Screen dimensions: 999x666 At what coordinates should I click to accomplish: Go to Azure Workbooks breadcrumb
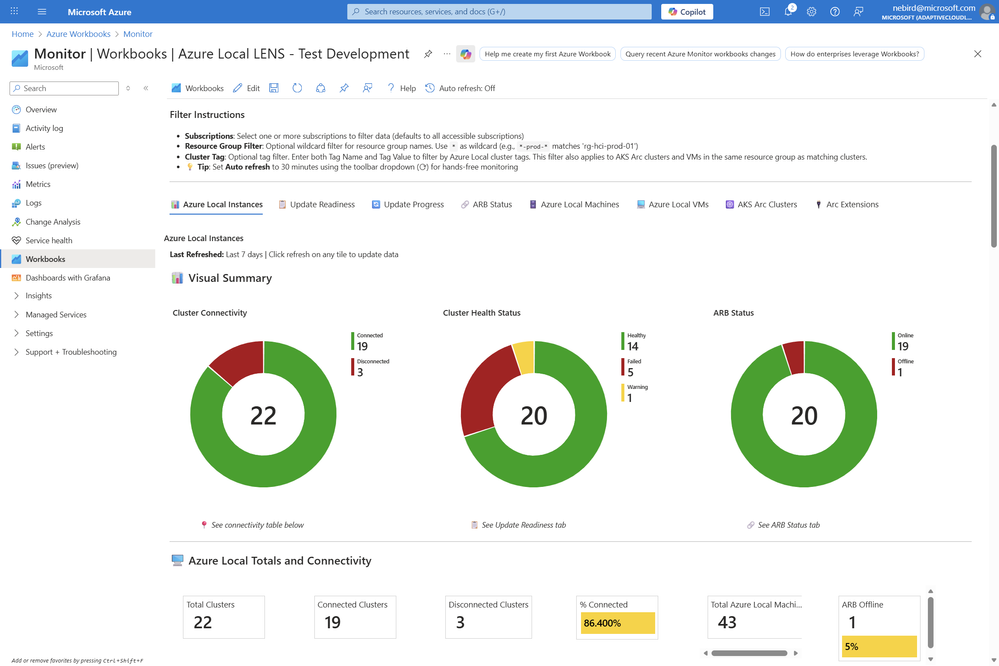click(x=78, y=34)
